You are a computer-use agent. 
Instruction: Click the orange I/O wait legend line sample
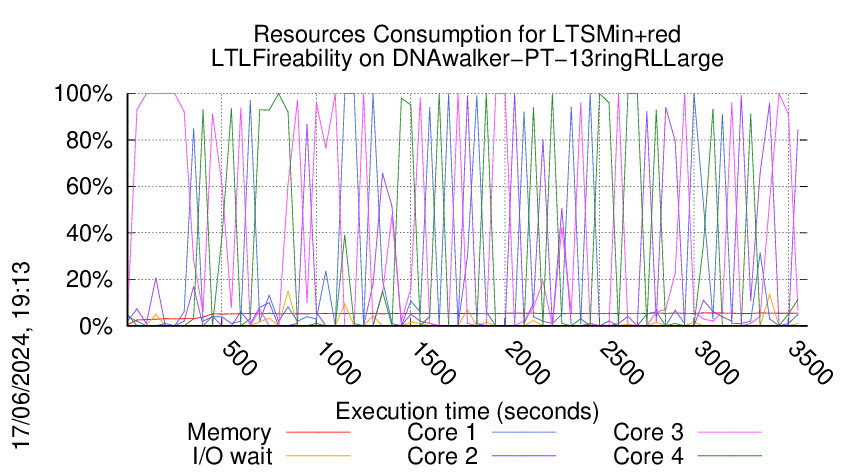318,456
